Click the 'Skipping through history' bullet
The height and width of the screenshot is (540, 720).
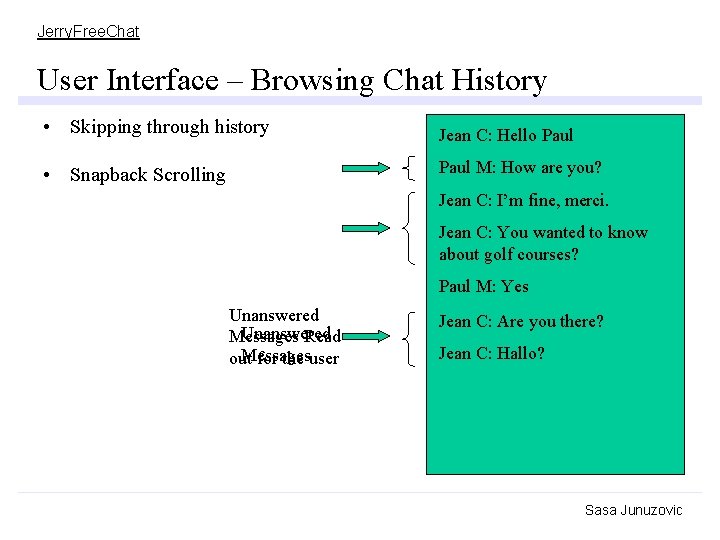click(x=169, y=127)
